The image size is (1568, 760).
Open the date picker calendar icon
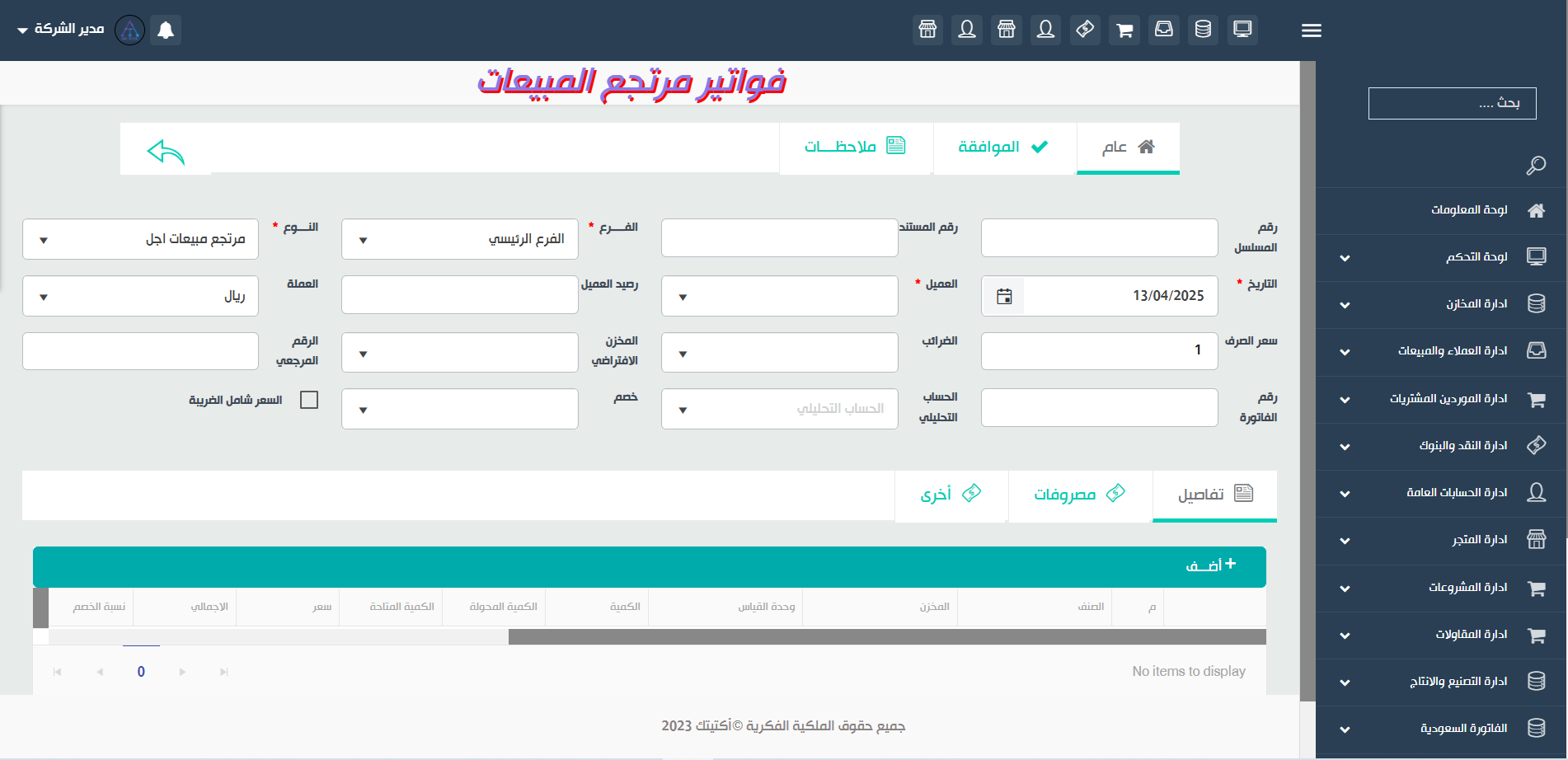coord(1004,296)
